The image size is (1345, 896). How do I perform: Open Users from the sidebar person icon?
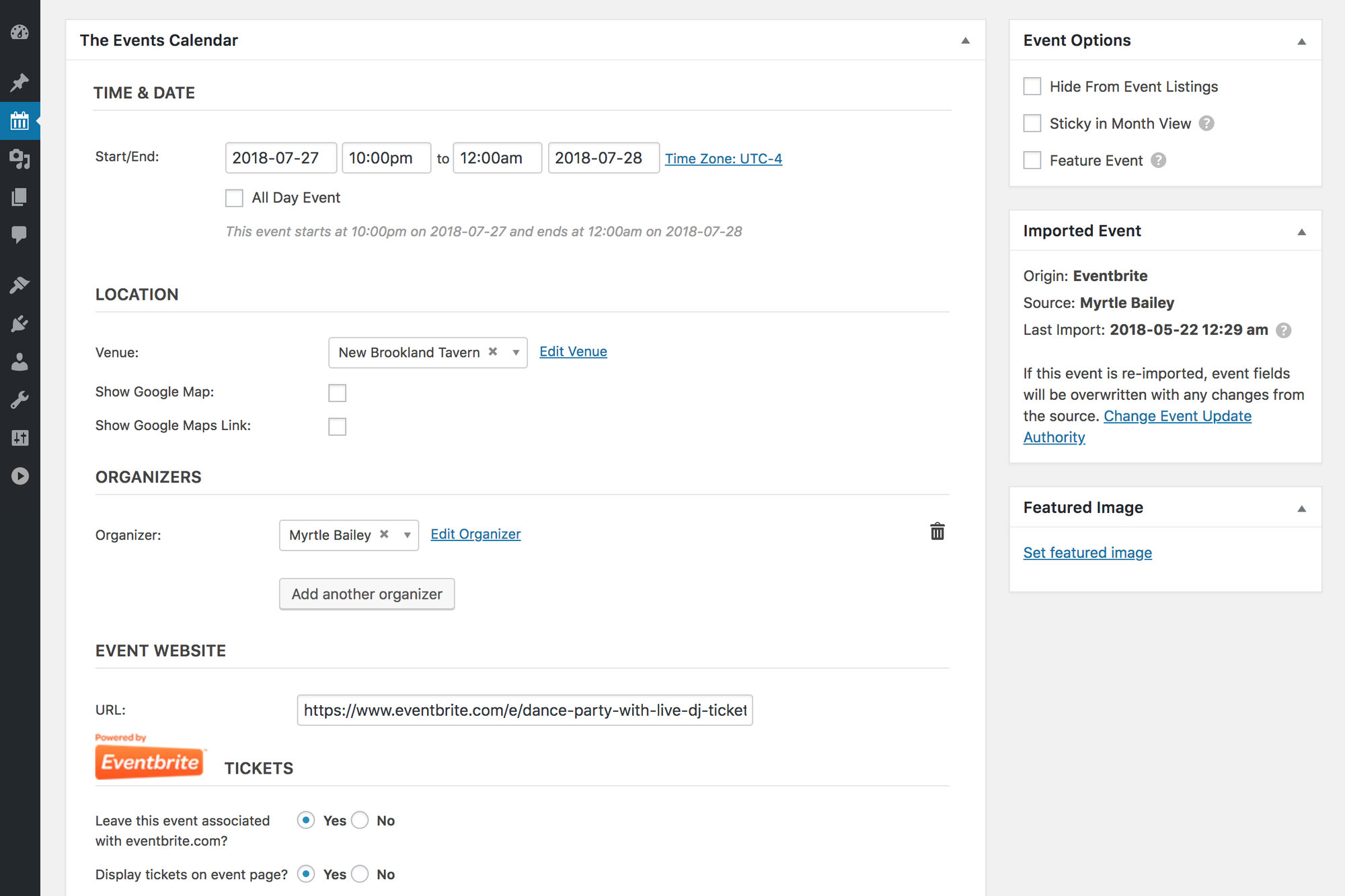[20, 362]
